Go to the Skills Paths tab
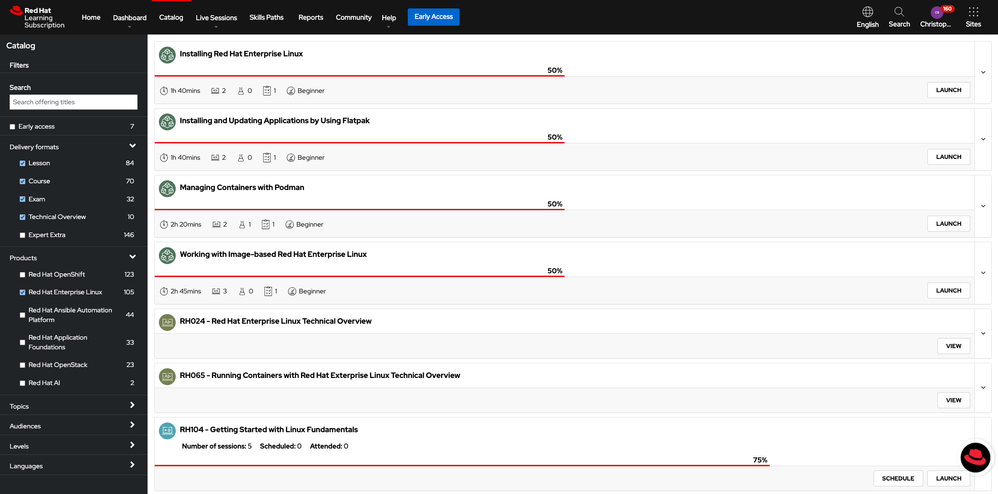This screenshot has height=494, width=998. [268, 18]
